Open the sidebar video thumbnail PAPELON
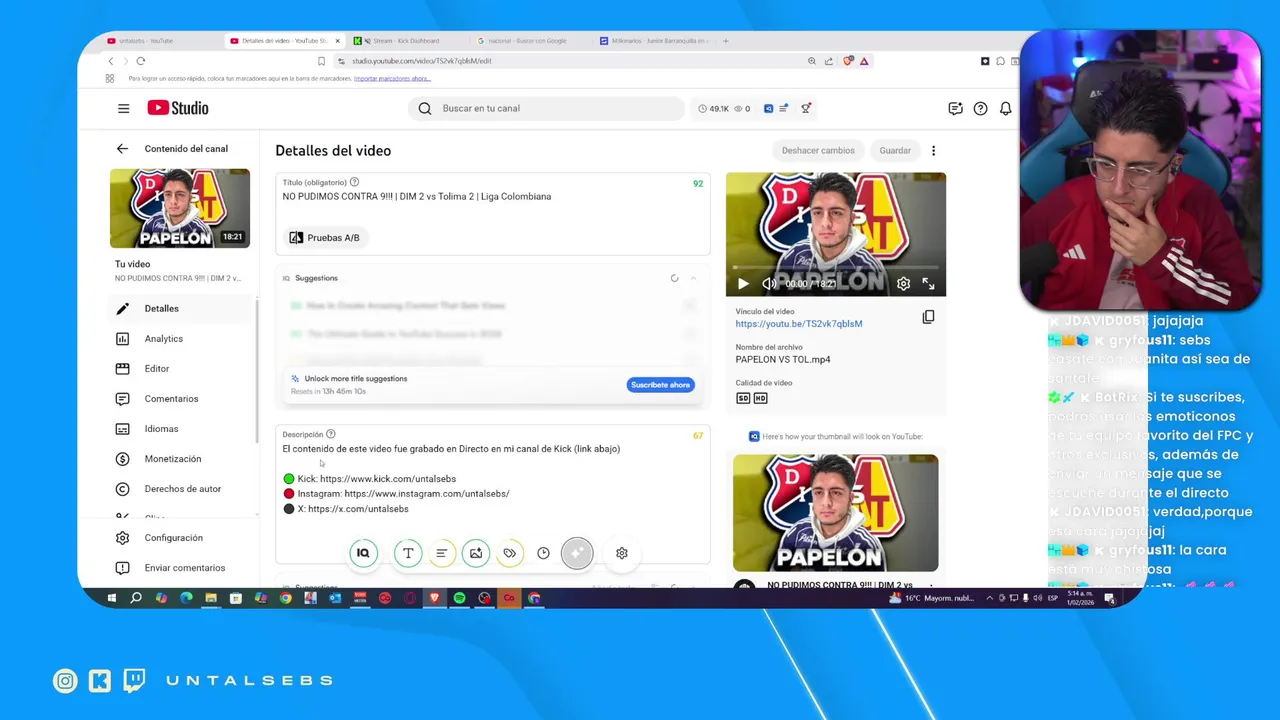Image resolution: width=1280 pixels, height=720 pixels. pyautogui.click(x=180, y=208)
